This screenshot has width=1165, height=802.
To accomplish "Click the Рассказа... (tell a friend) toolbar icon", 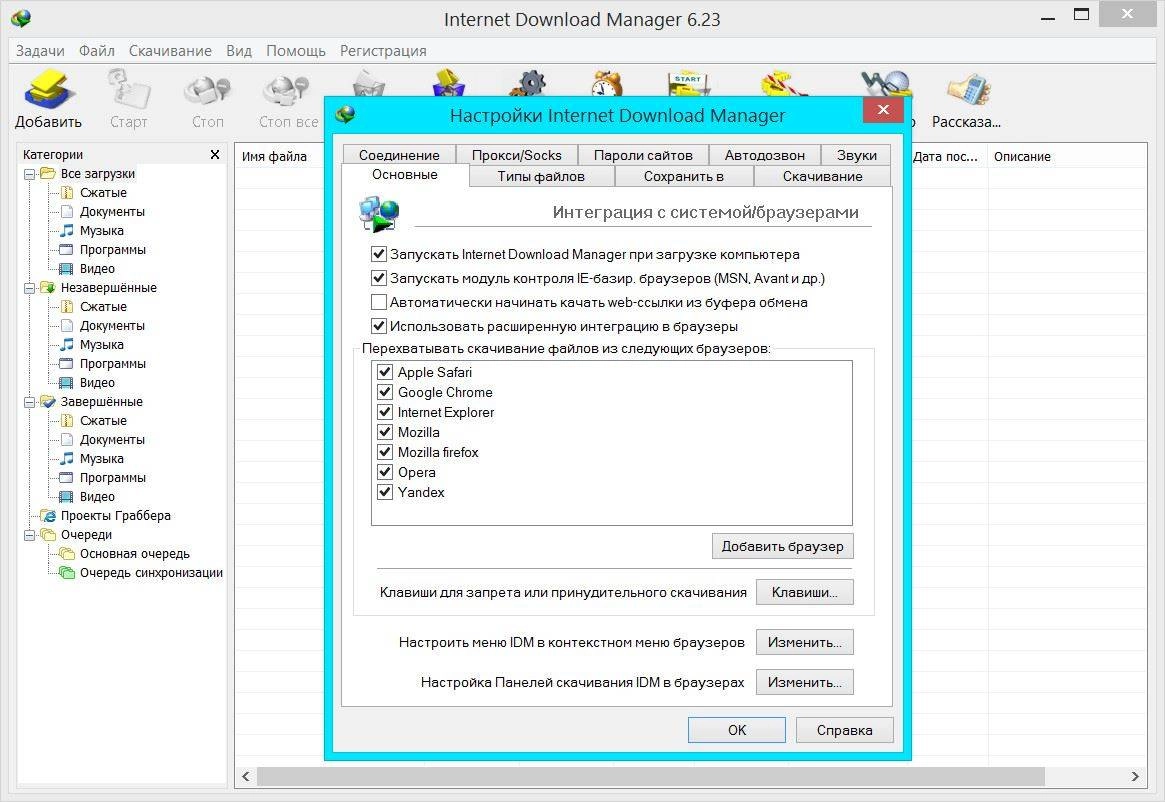I will tap(967, 89).
